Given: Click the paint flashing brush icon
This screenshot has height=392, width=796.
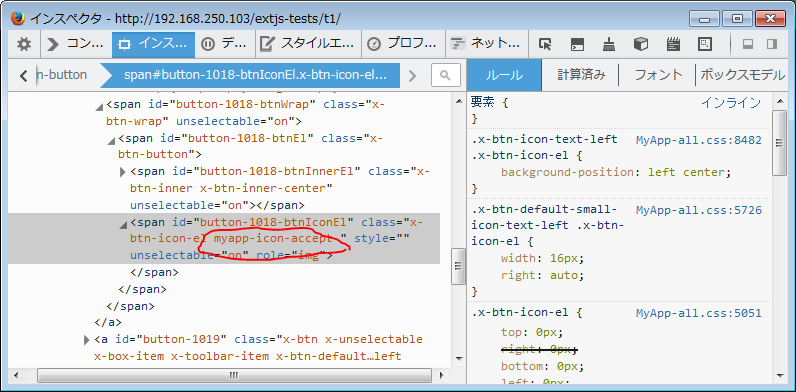Looking at the screenshot, I should [609, 45].
